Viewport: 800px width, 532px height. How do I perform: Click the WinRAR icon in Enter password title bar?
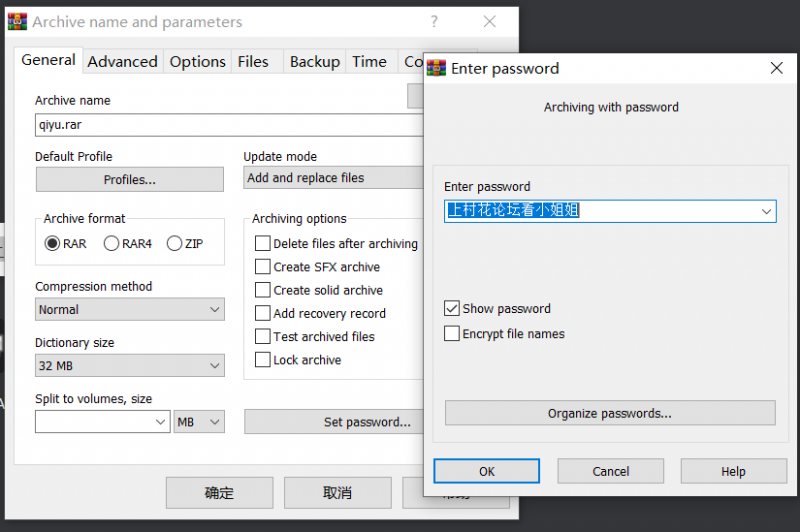point(436,68)
